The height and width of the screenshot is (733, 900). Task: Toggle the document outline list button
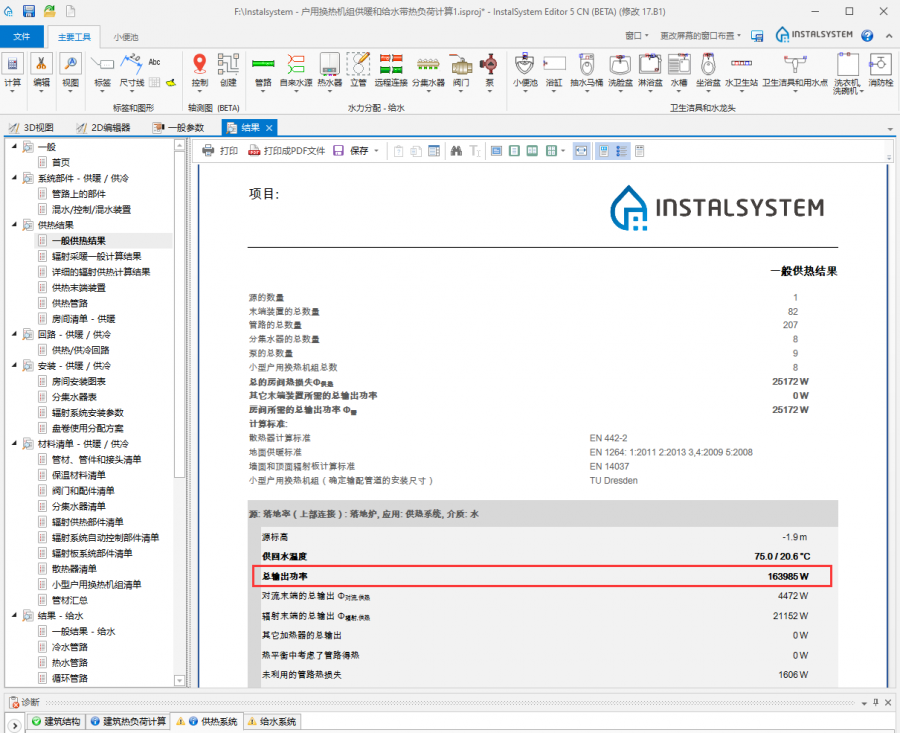(x=621, y=151)
